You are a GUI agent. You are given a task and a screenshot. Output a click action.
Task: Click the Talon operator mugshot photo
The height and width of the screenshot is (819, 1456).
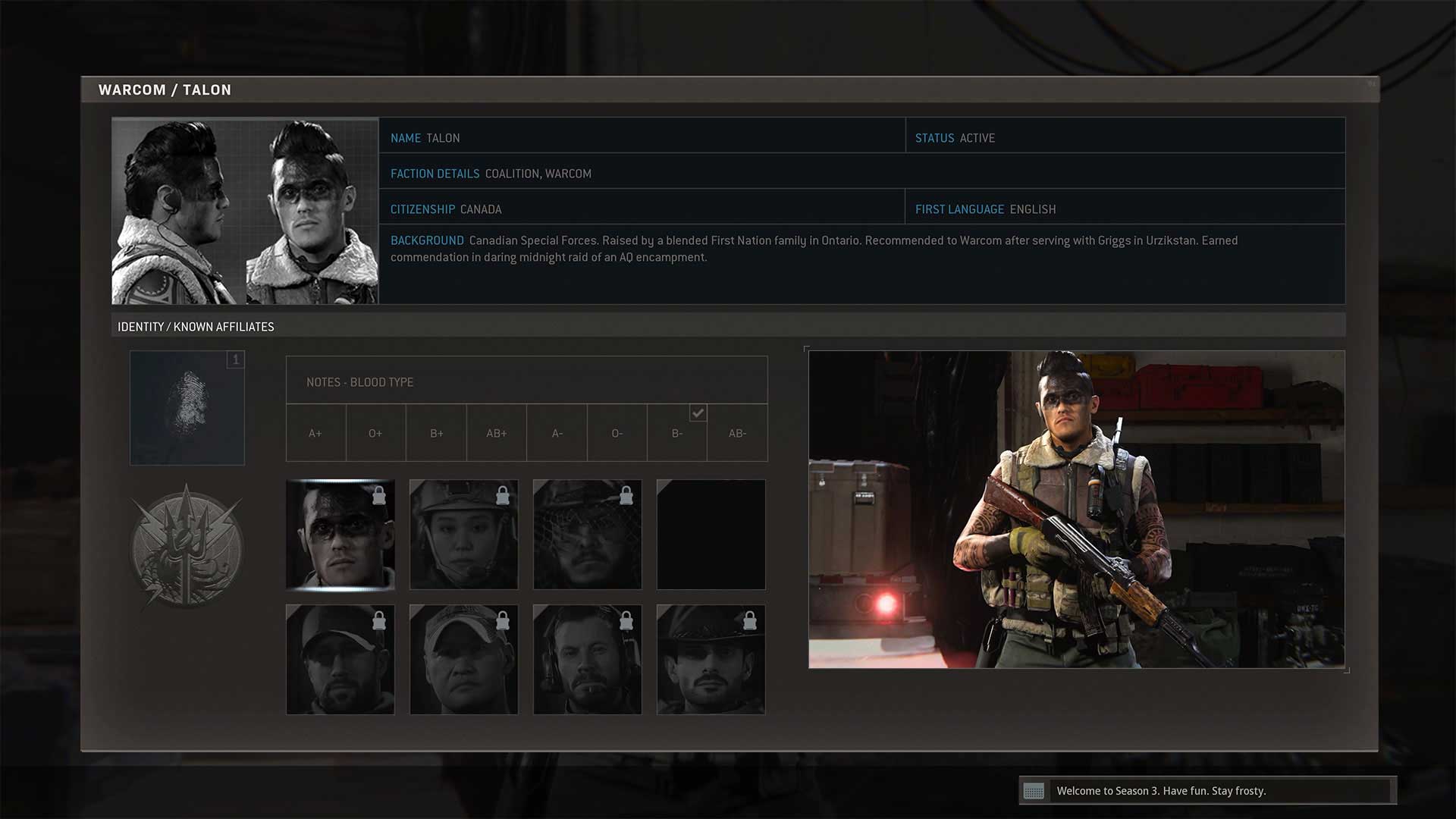(x=245, y=211)
